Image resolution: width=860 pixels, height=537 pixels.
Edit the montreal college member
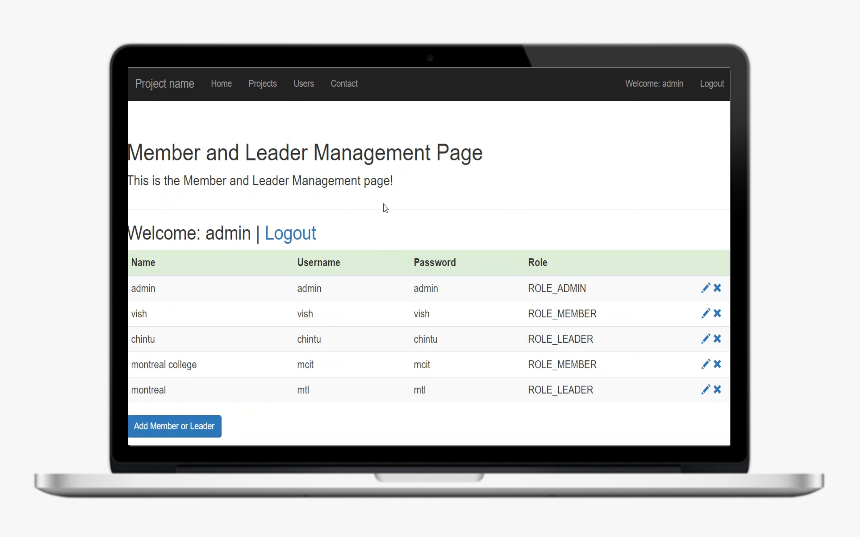pos(705,364)
